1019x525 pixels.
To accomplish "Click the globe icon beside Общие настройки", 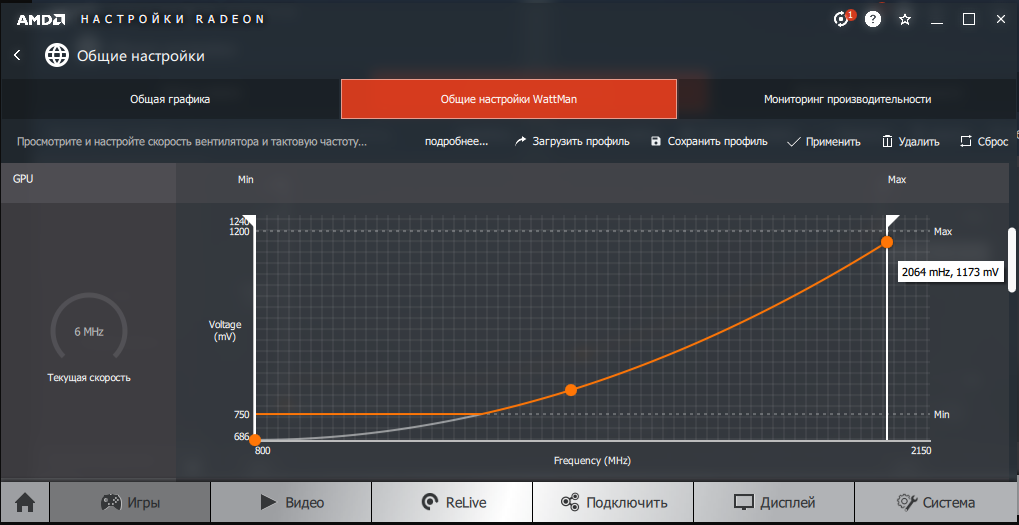I will pos(57,56).
